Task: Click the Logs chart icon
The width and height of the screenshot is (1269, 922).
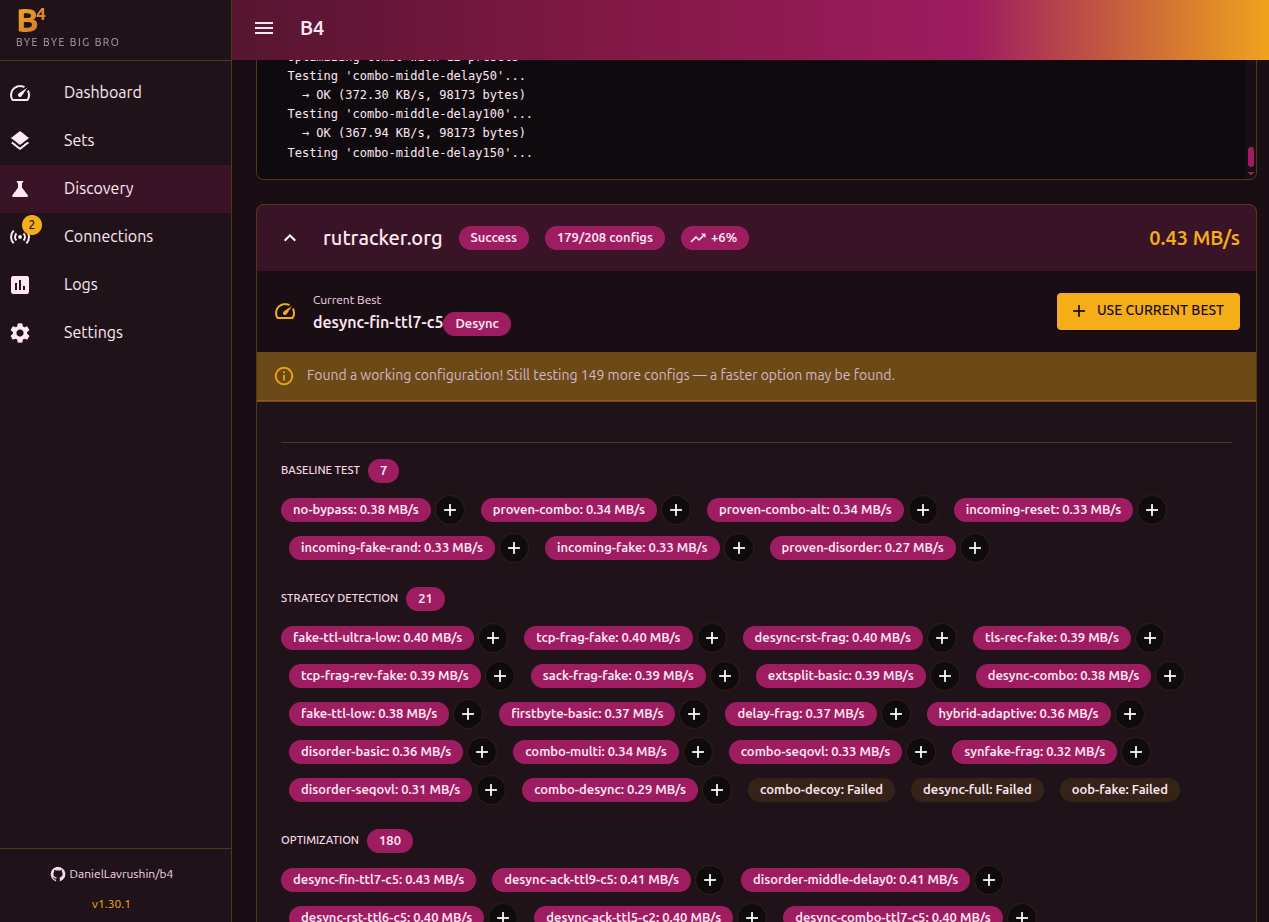Action: (x=20, y=285)
